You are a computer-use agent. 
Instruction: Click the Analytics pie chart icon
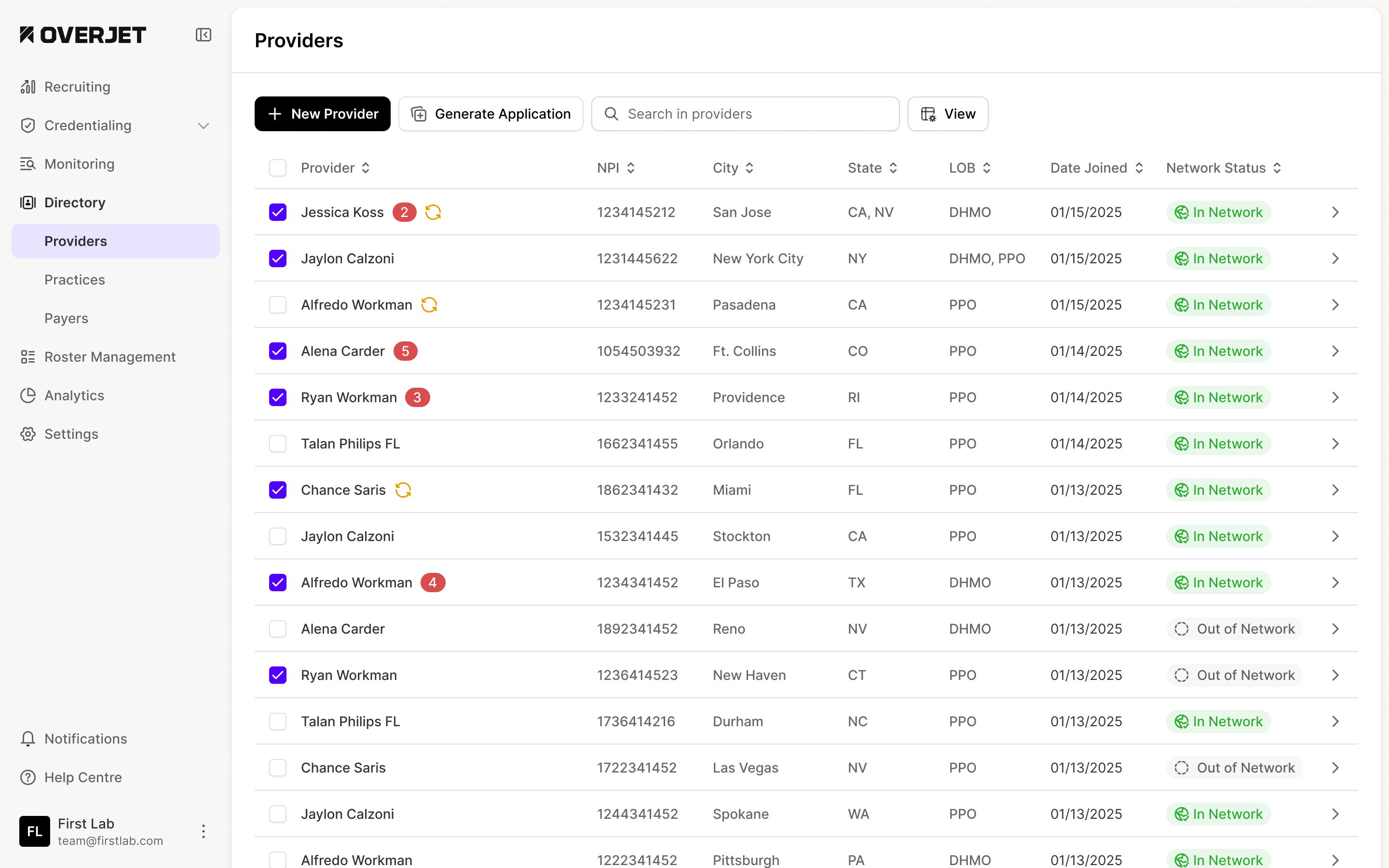[27, 395]
